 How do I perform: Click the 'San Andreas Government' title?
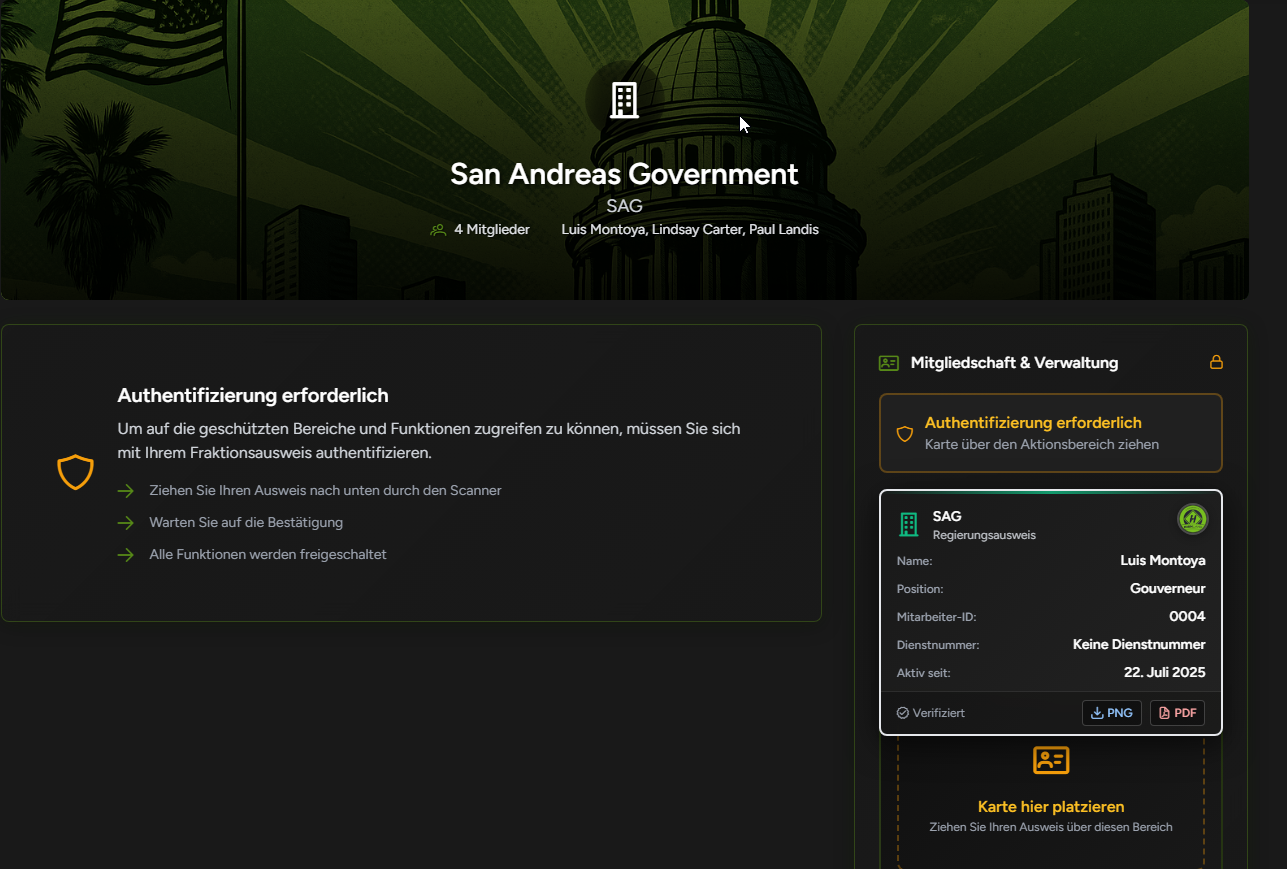pos(624,174)
